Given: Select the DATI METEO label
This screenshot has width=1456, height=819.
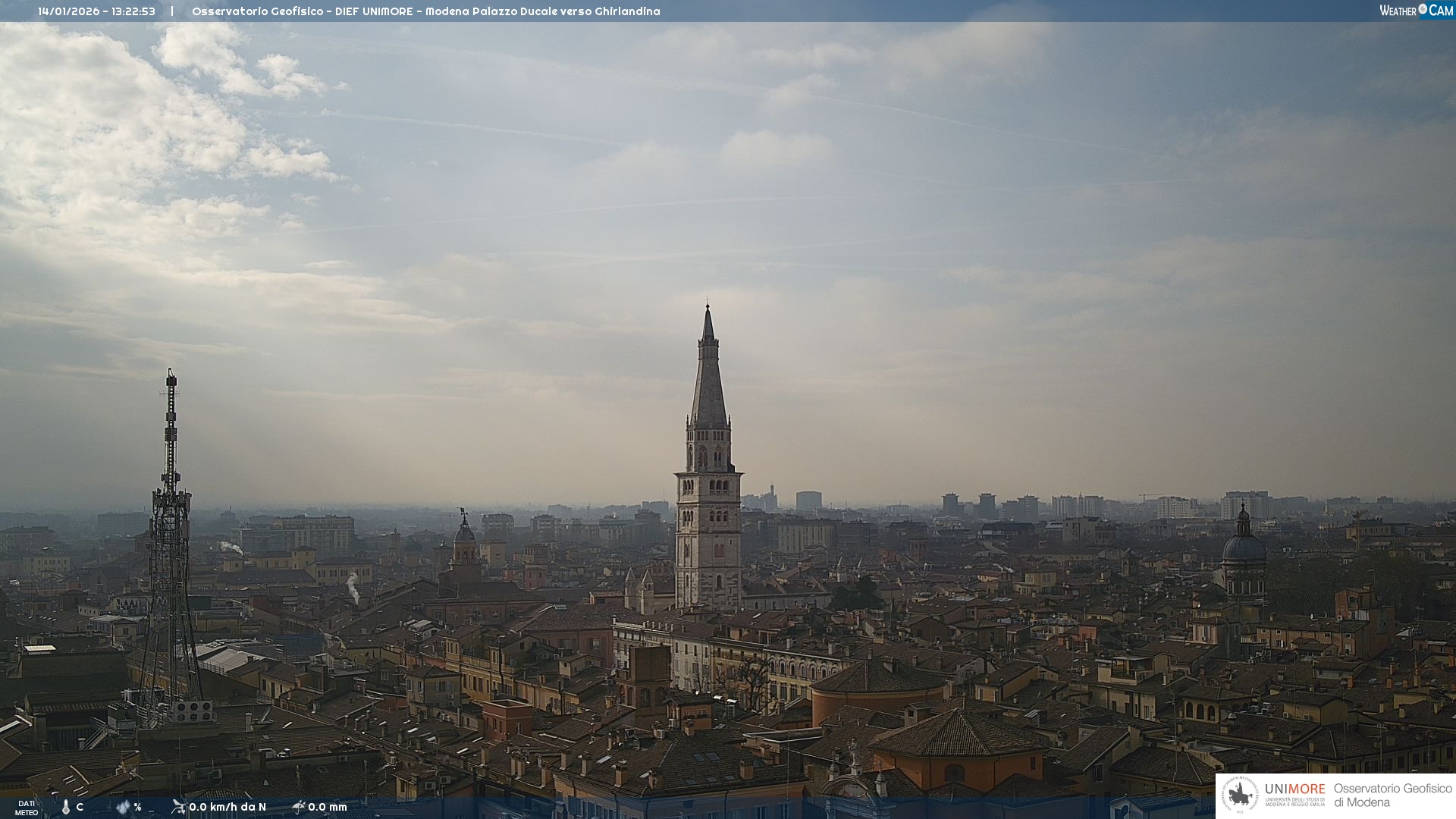Looking at the screenshot, I should [27, 808].
